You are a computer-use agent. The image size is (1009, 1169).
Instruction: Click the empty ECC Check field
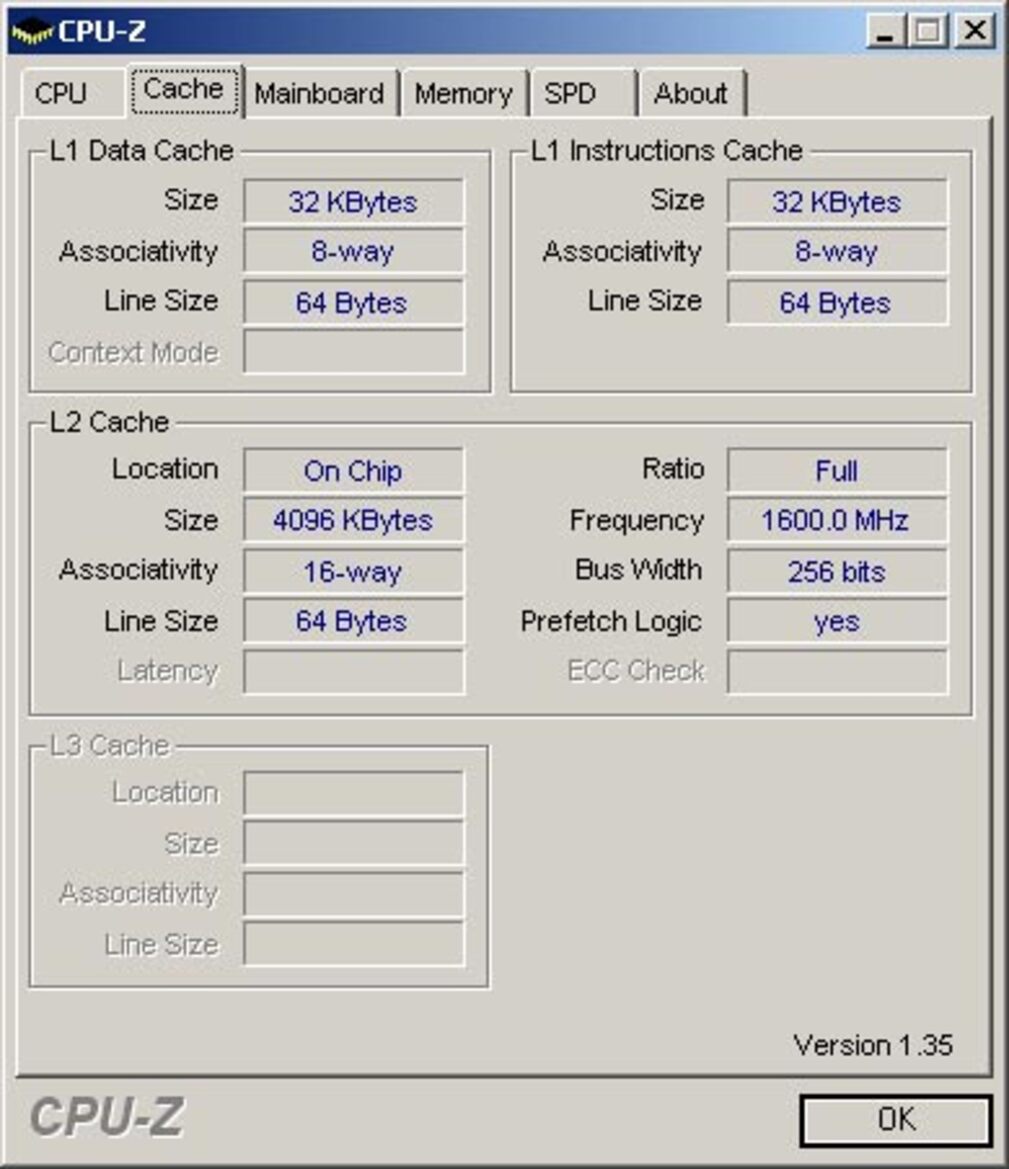pos(837,671)
